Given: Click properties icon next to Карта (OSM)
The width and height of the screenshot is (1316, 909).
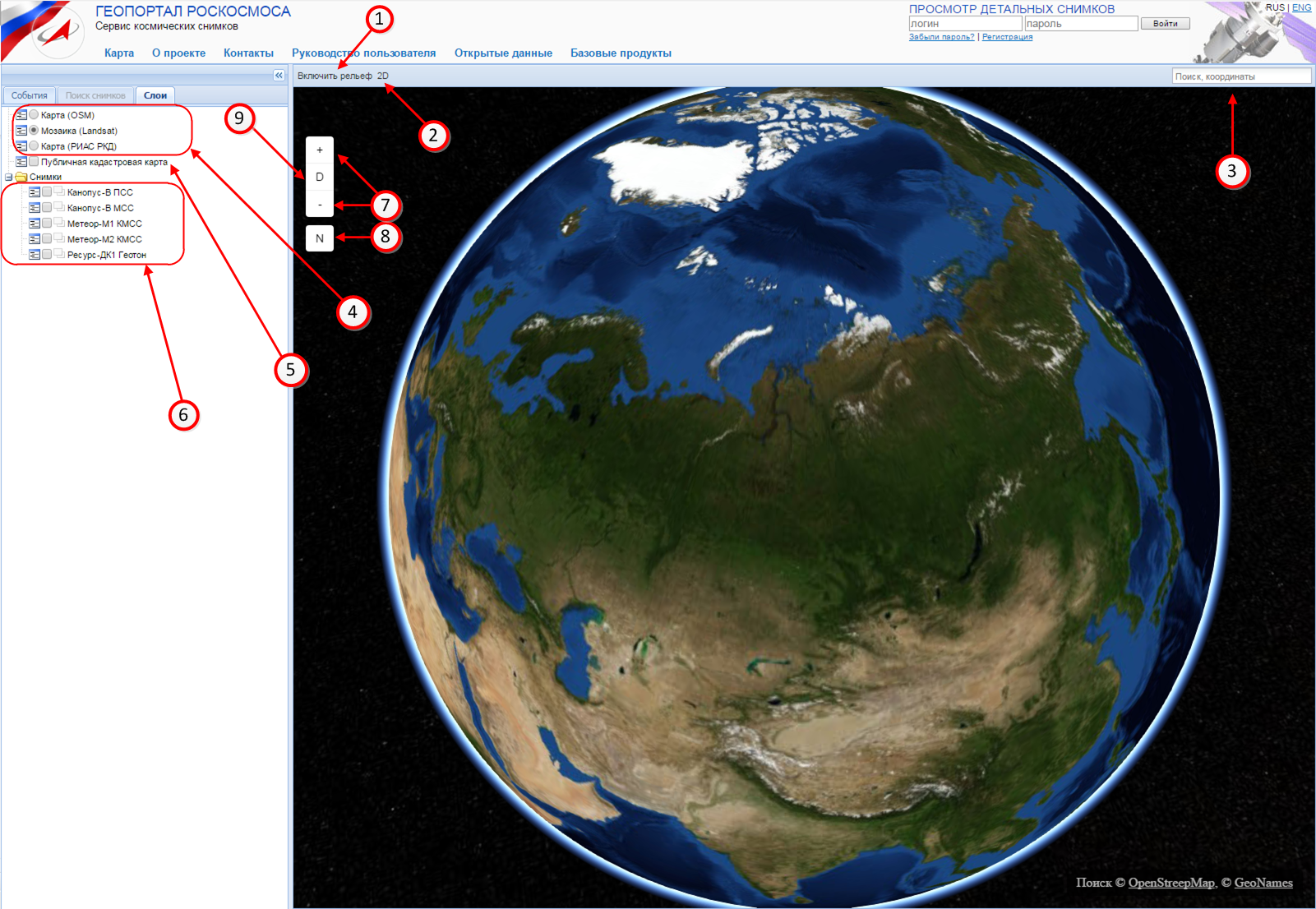Looking at the screenshot, I should [x=21, y=115].
